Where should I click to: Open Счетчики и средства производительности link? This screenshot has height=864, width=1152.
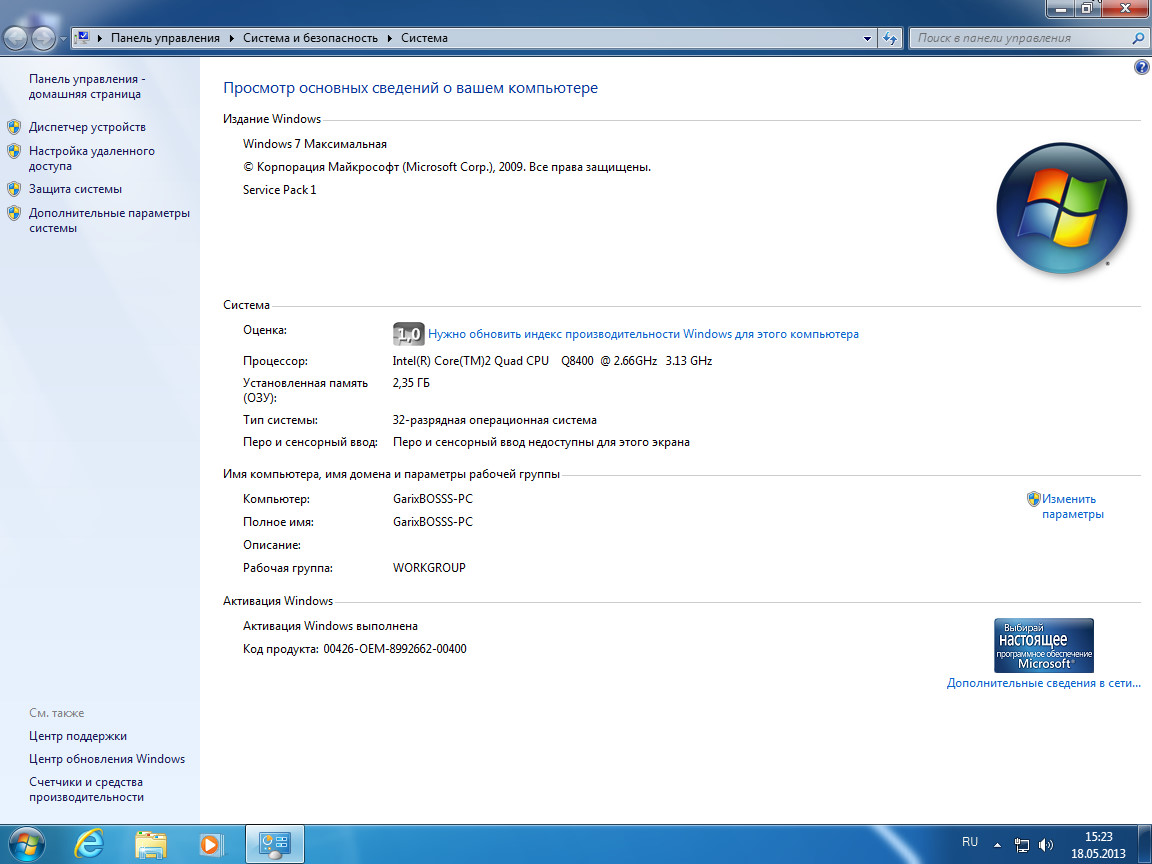click(86, 789)
